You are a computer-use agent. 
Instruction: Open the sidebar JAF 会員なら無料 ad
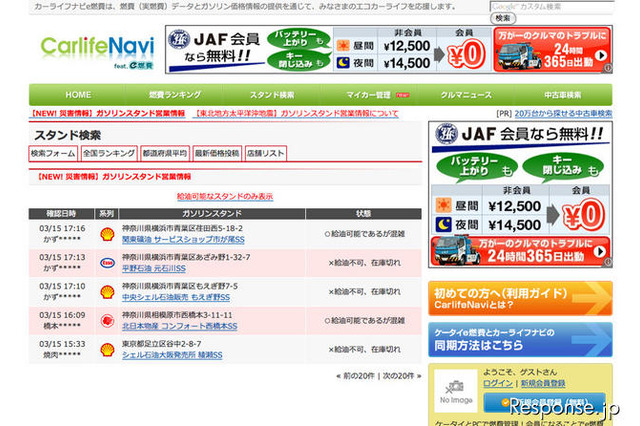click(520, 195)
